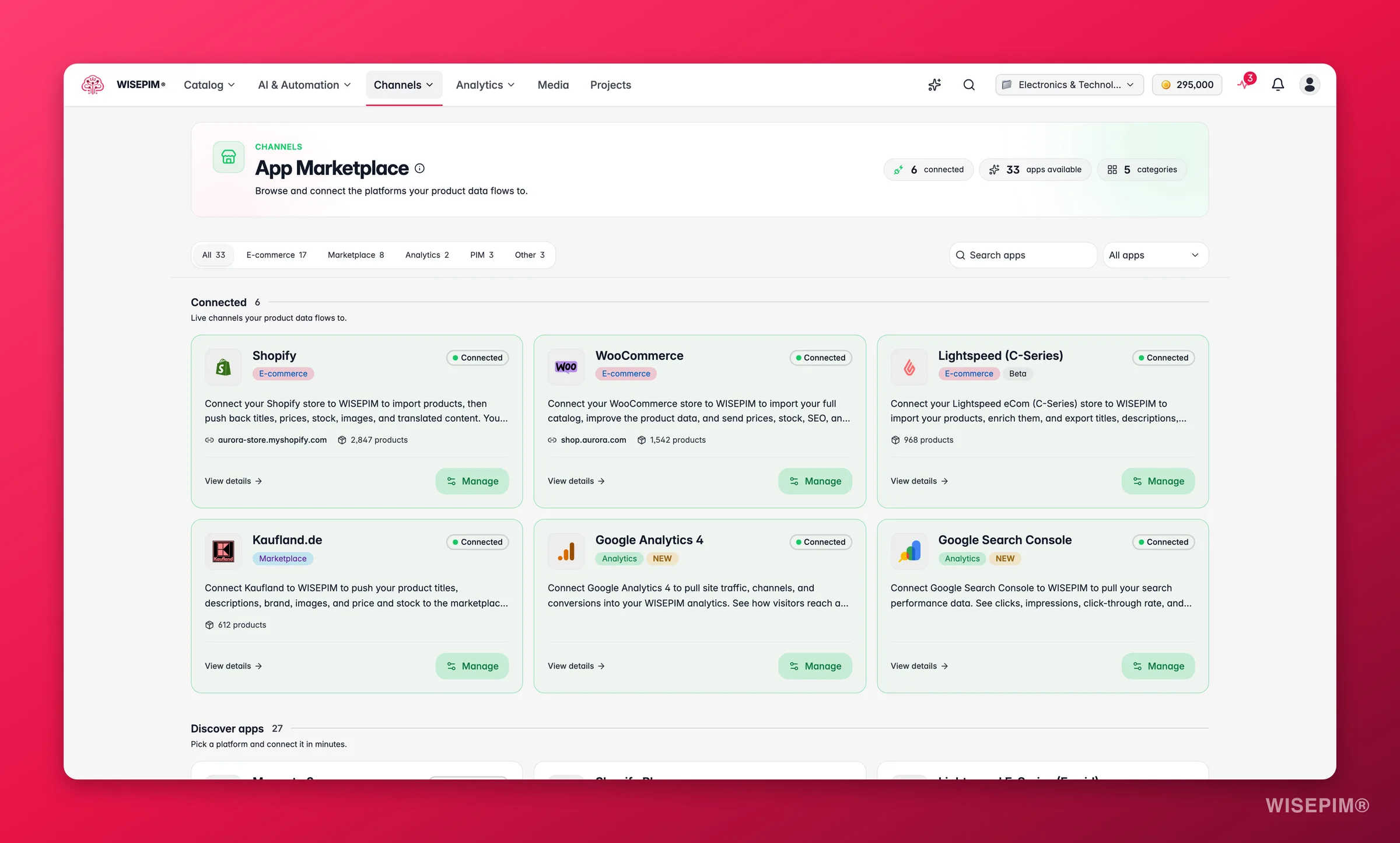Click the Shopify logo icon

223,367
